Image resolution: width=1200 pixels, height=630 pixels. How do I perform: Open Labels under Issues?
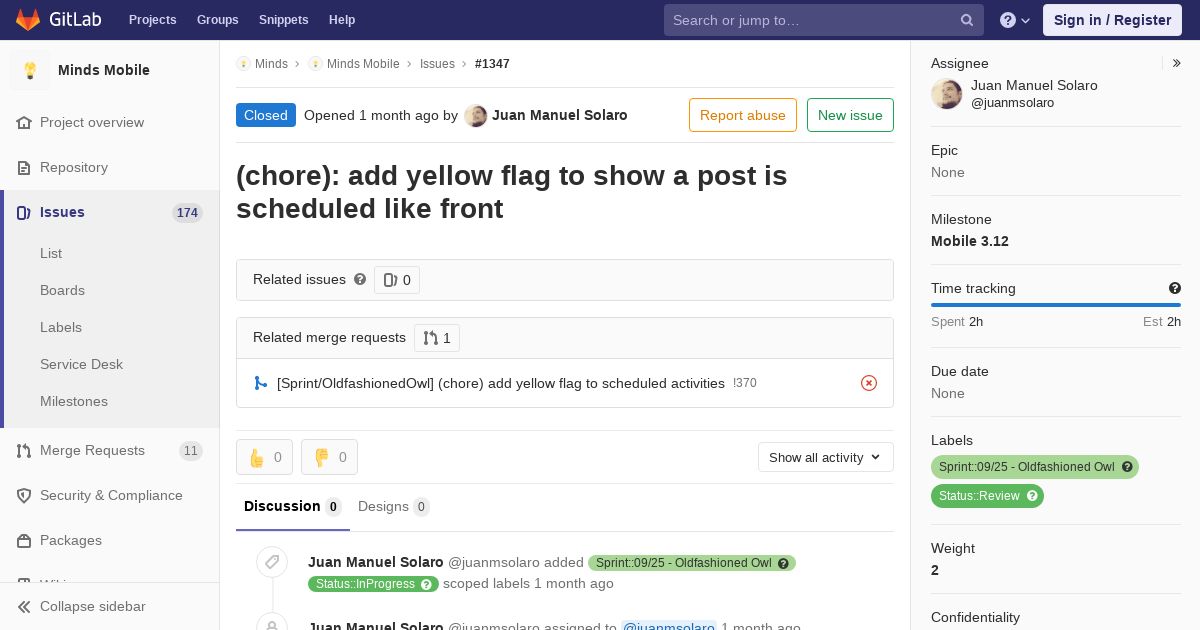pyautogui.click(x=61, y=327)
